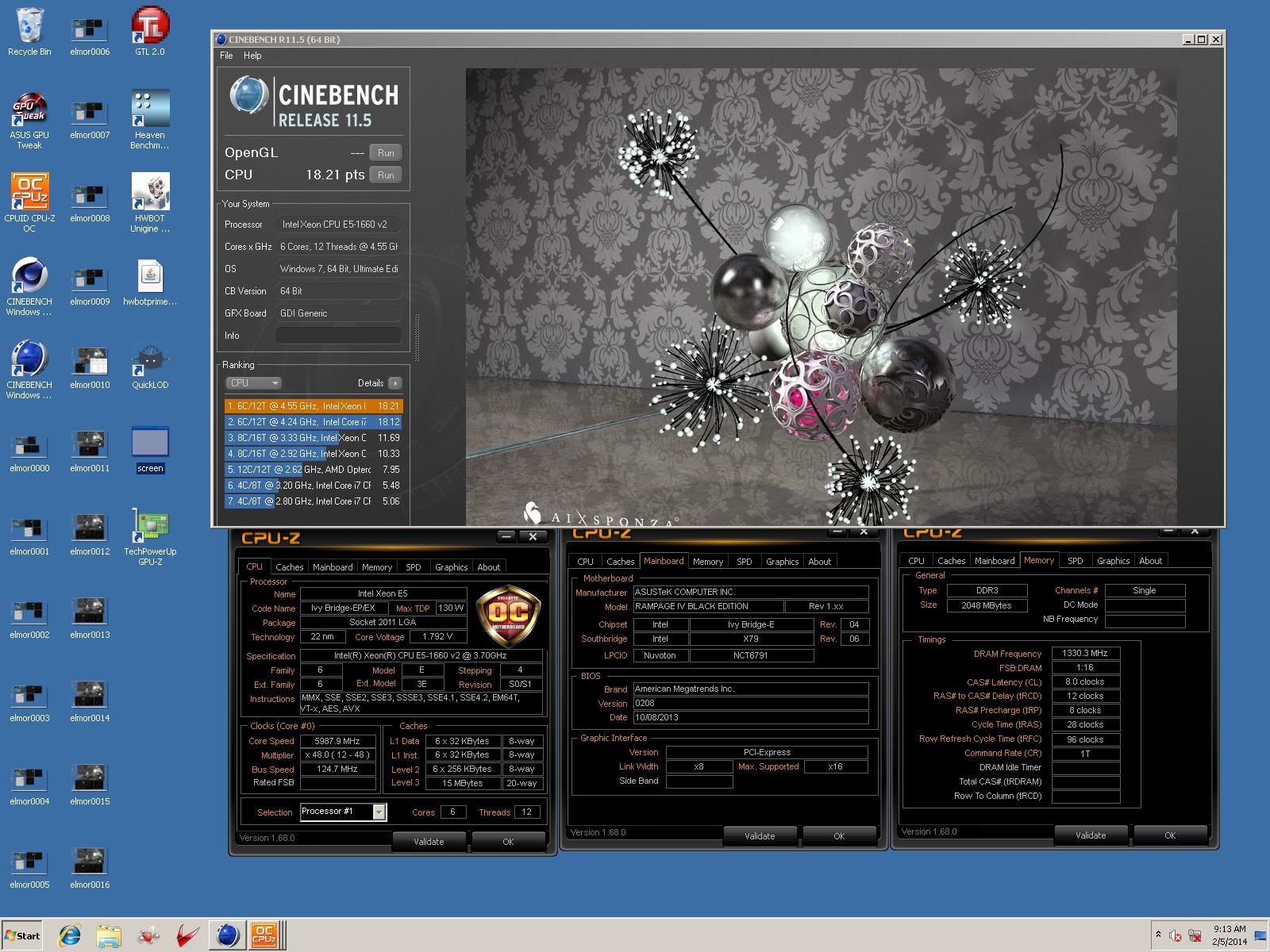Click OK in left CPU-Z window
The width and height of the screenshot is (1270, 952).
pos(508,842)
